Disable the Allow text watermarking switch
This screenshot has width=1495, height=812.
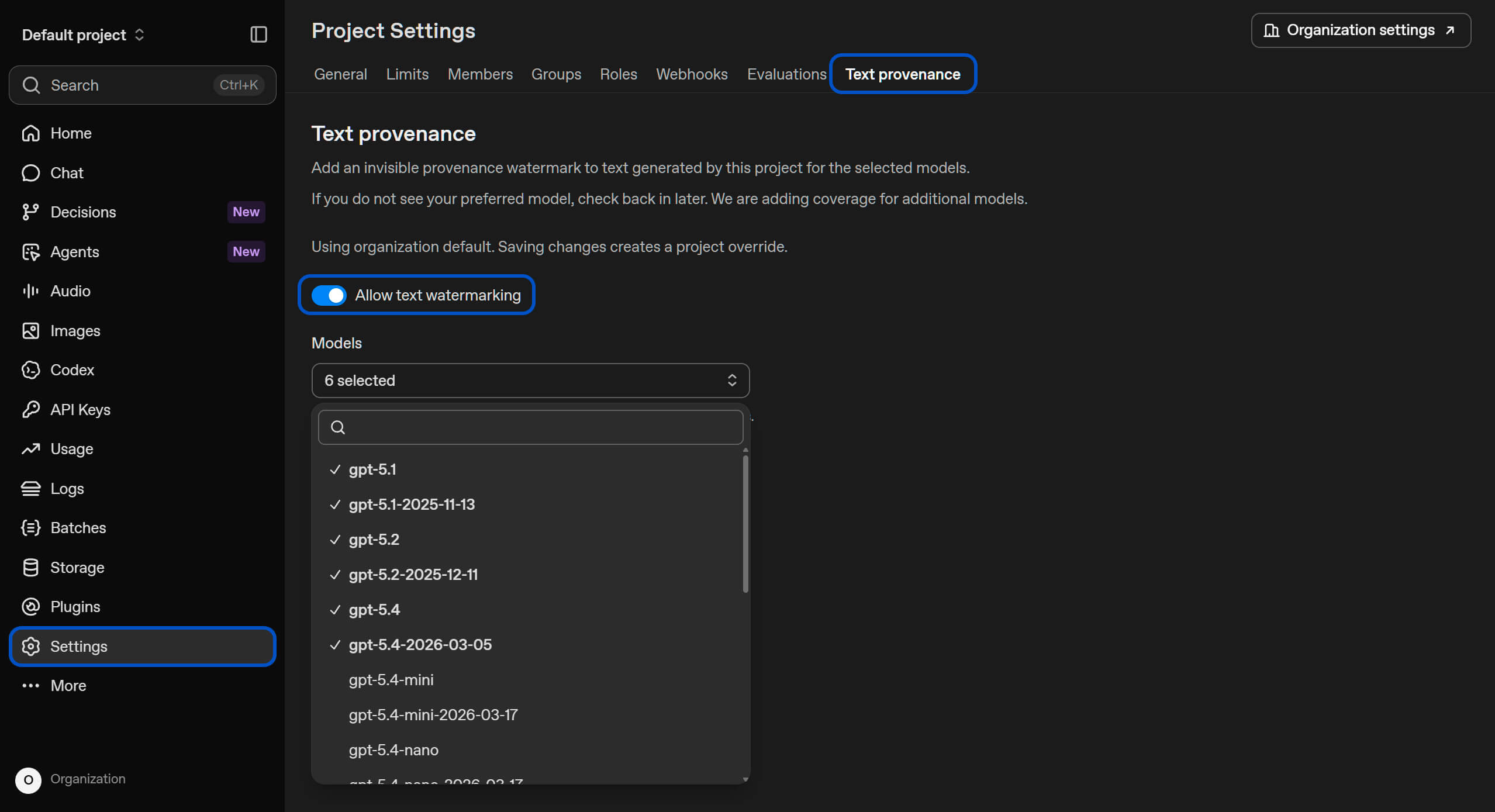[329, 295]
